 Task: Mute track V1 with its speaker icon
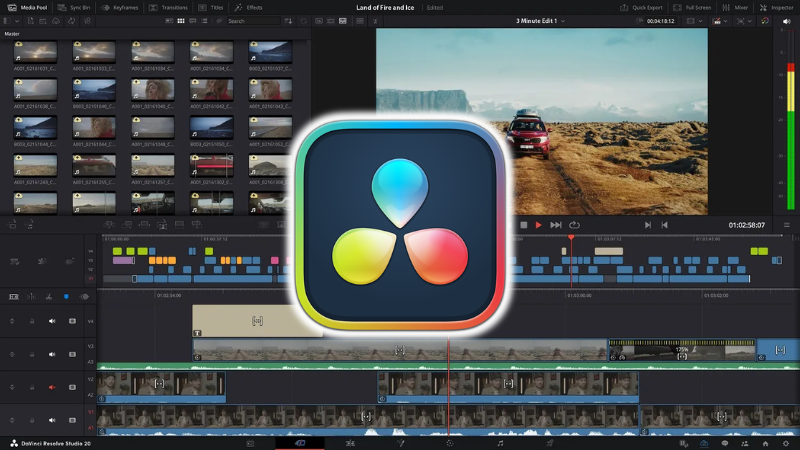point(52,420)
